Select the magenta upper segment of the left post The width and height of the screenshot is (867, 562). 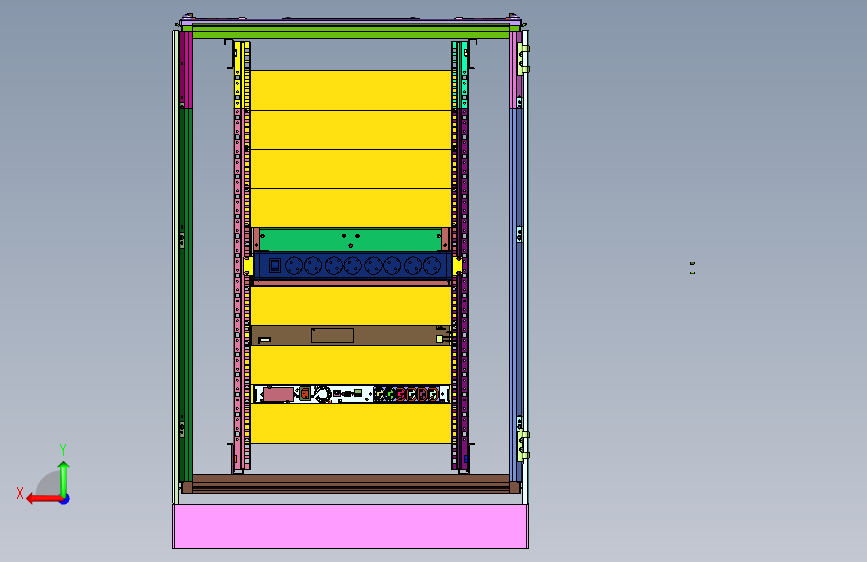(x=186, y=70)
